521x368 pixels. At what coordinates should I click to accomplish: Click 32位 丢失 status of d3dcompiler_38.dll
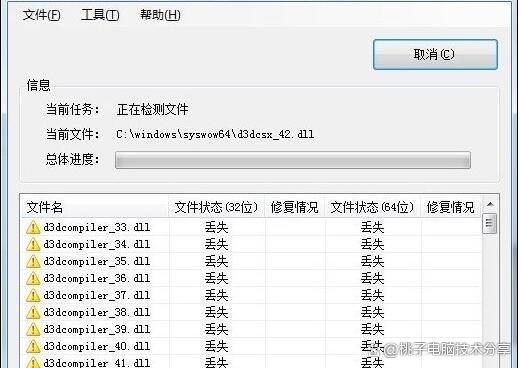(x=216, y=312)
